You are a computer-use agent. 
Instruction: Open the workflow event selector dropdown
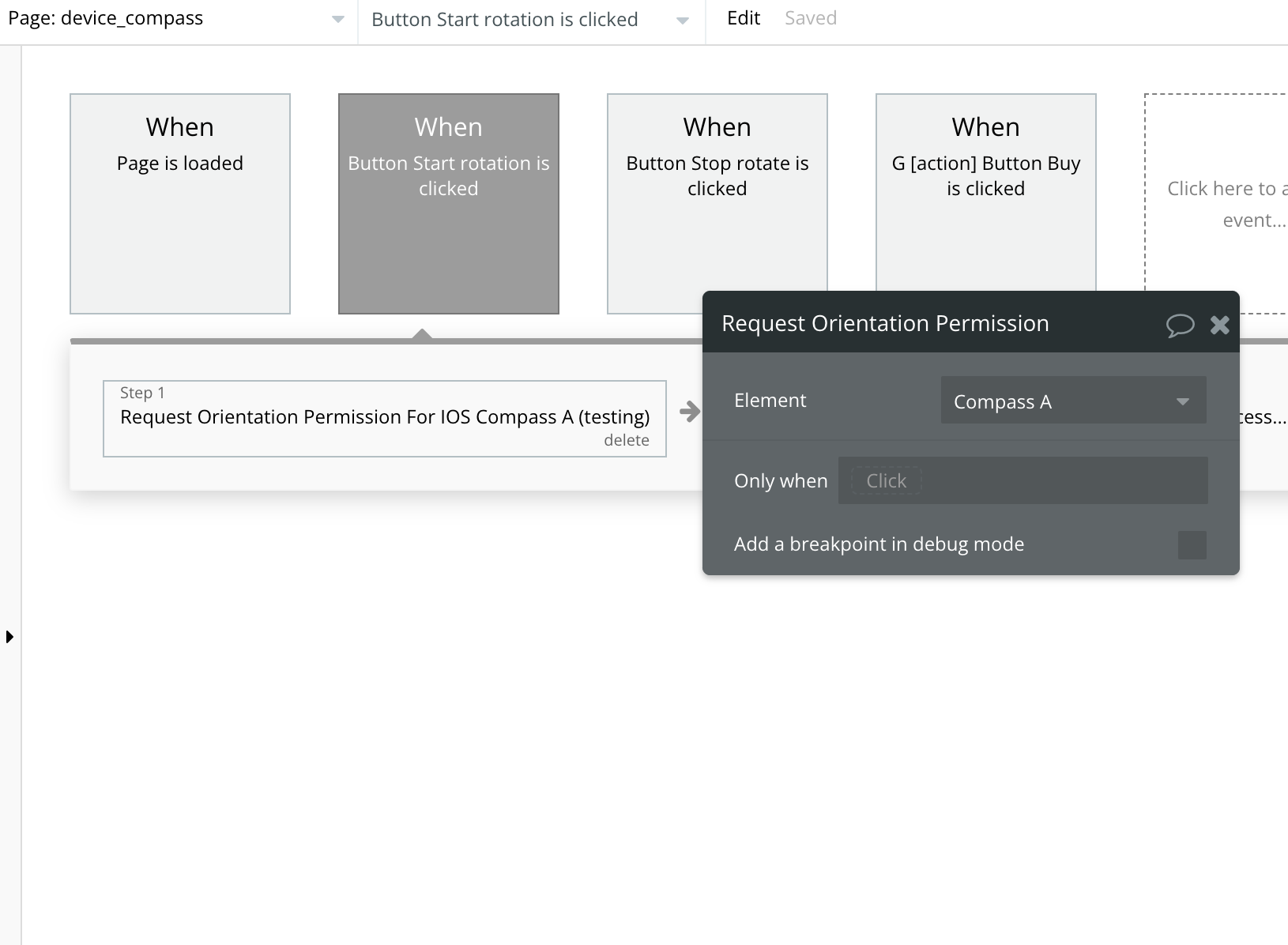point(682,21)
